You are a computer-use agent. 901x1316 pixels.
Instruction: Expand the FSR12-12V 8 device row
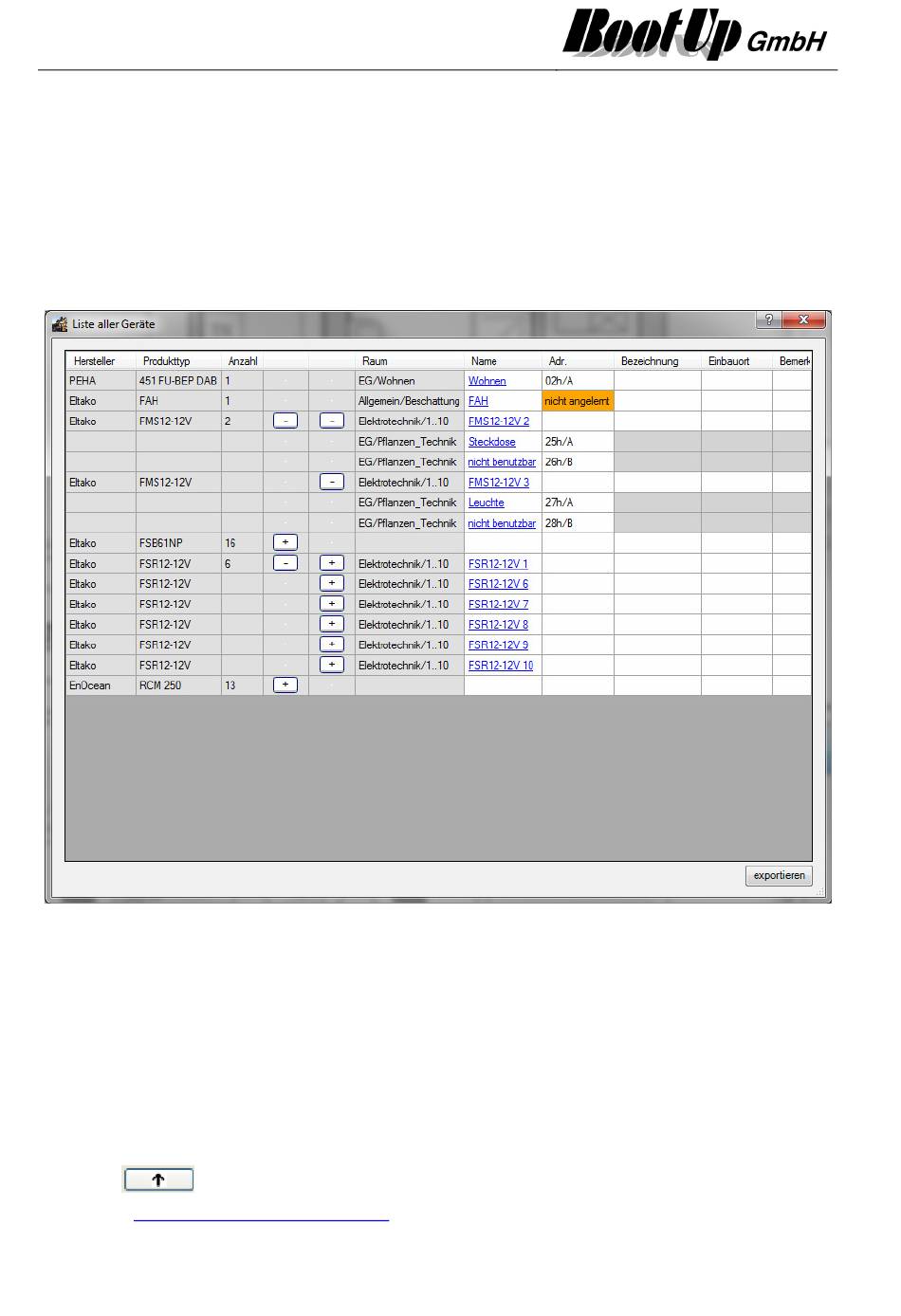click(332, 624)
